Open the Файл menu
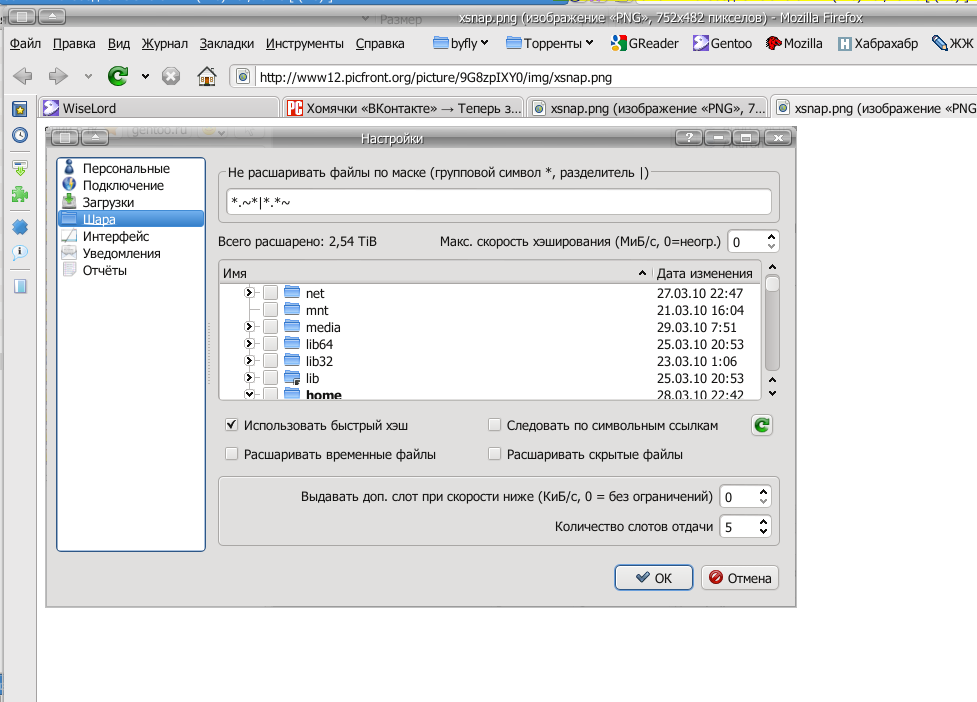977x702 pixels. pos(26,44)
